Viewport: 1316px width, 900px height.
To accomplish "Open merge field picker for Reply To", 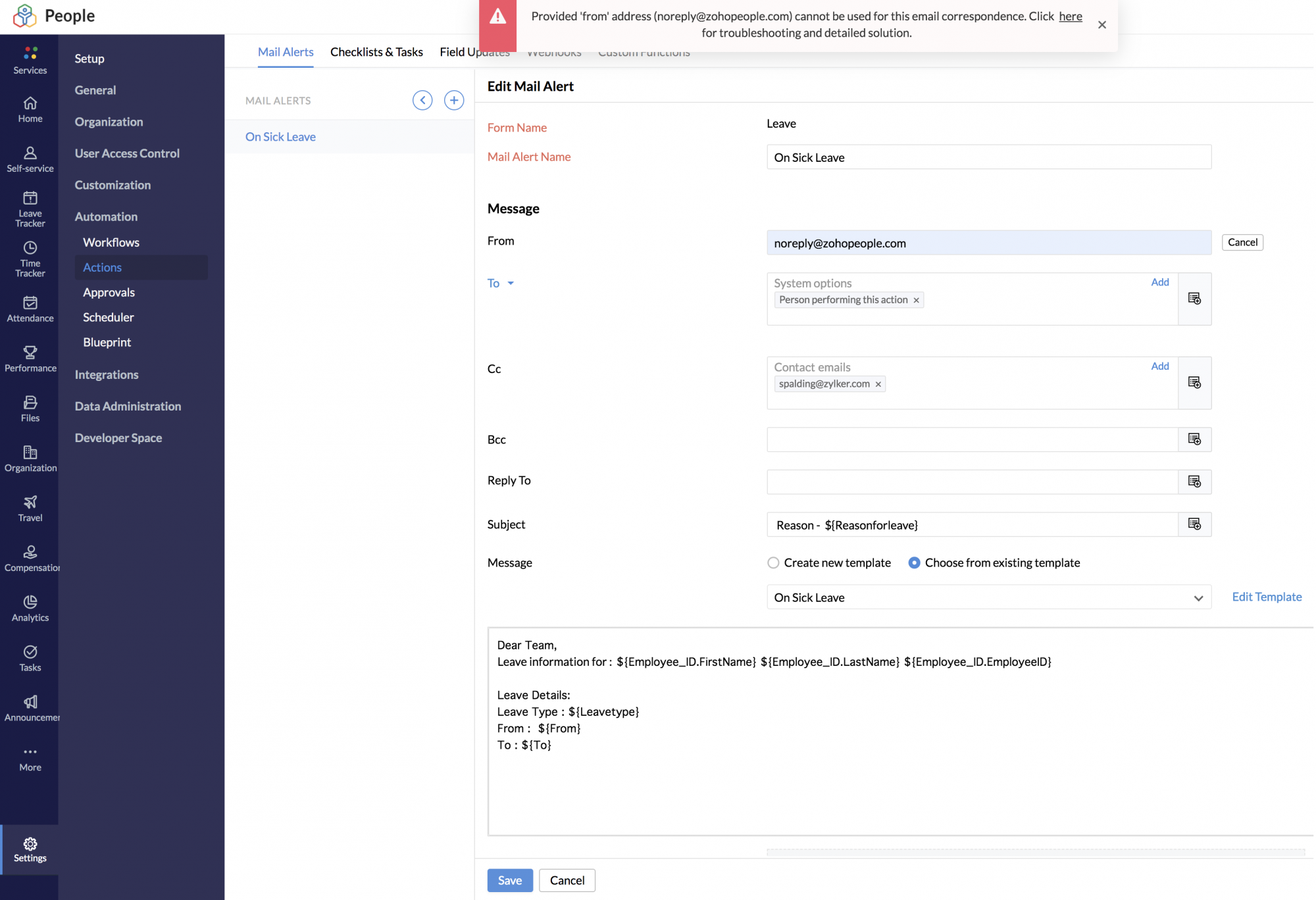I will pyautogui.click(x=1194, y=482).
